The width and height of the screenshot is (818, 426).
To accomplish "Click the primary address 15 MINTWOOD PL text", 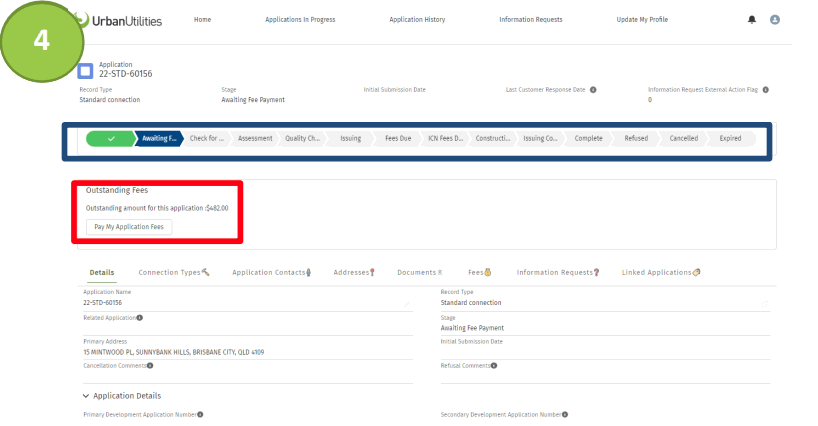I will click(174, 352).
